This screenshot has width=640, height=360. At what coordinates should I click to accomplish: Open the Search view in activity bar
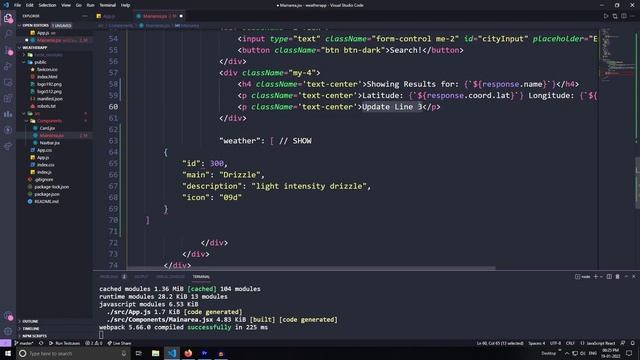click(8, 34)
